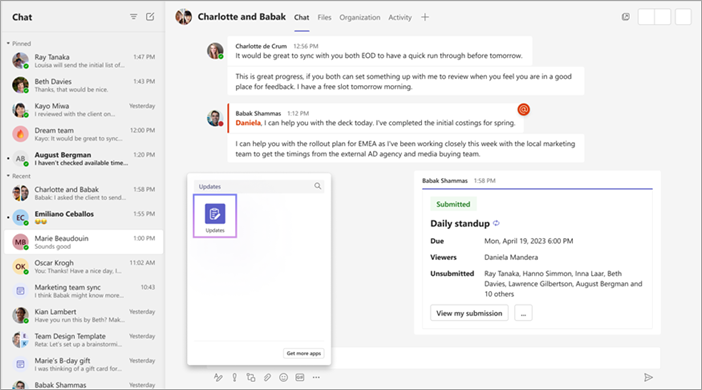Click the Updates search field

[x=259, y=186]
